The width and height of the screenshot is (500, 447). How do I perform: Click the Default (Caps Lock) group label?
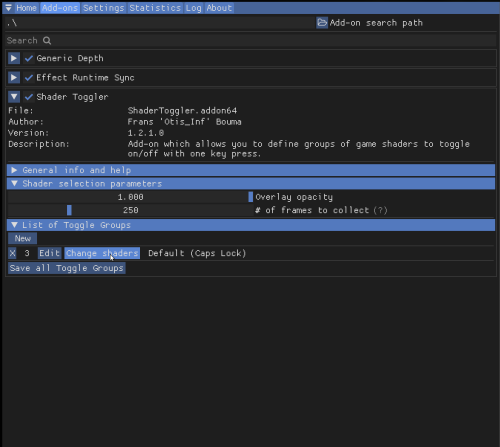pyautogui.click(x=197, y=253)
